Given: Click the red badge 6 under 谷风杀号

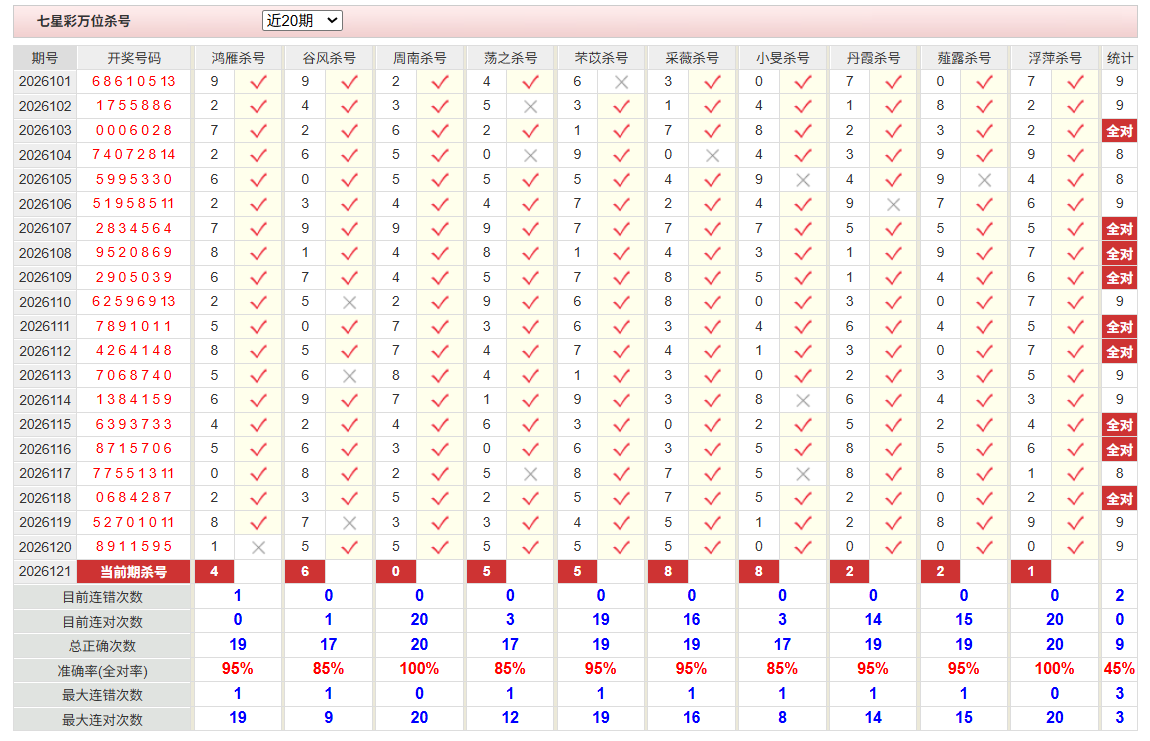Looking at the screenshot, I should [305, 572].
